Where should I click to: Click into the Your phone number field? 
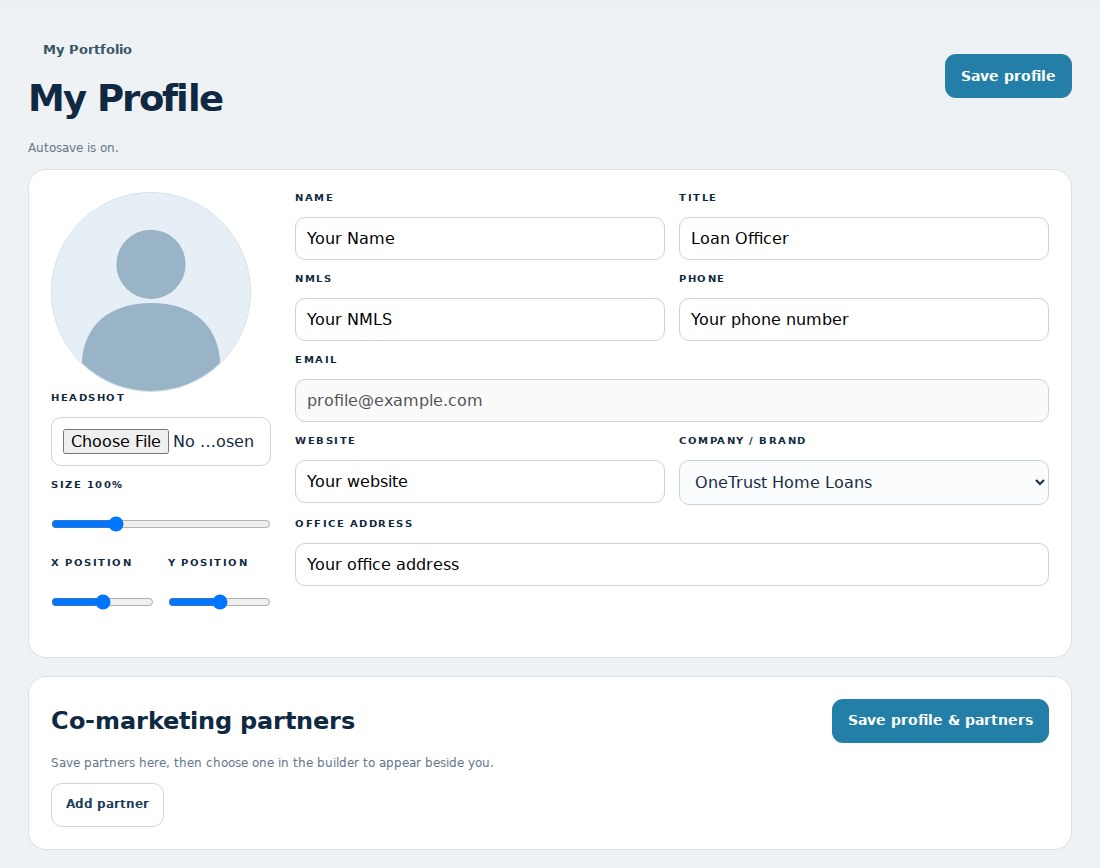[864, 319]
